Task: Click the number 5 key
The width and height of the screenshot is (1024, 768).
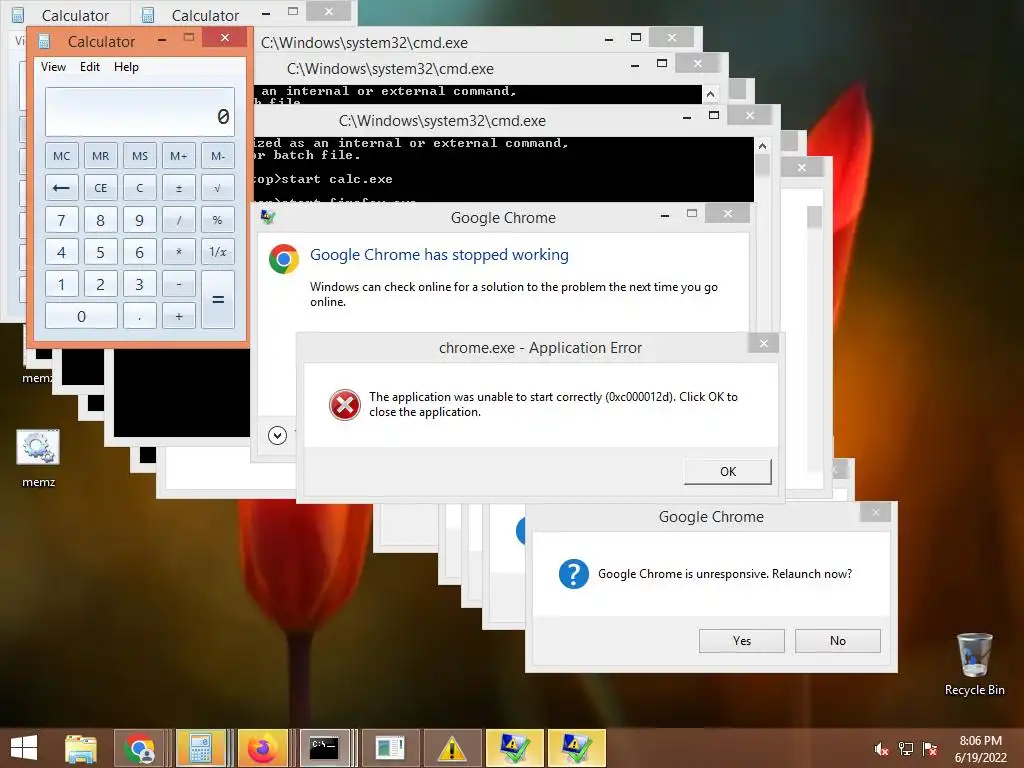Action: [x=101, y=251]
